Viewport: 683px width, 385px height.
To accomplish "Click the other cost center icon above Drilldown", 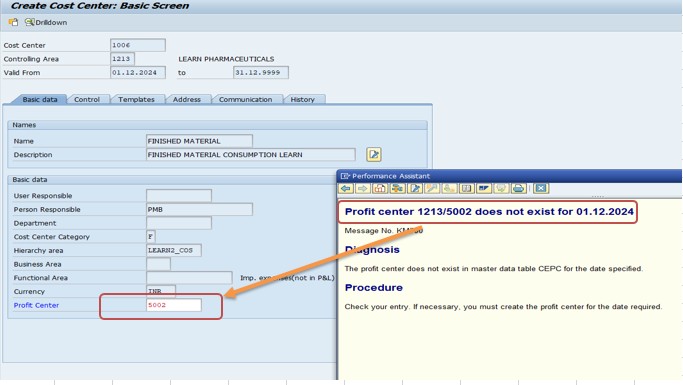I will pyautogui.click(x=14, y=22).
